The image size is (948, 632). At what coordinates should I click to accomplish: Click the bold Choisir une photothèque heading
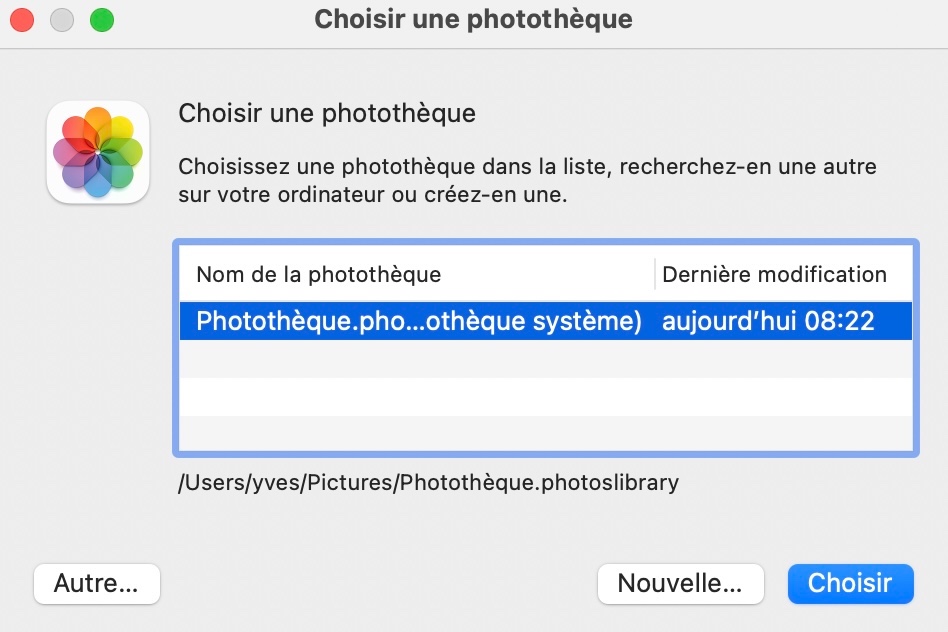327,113
